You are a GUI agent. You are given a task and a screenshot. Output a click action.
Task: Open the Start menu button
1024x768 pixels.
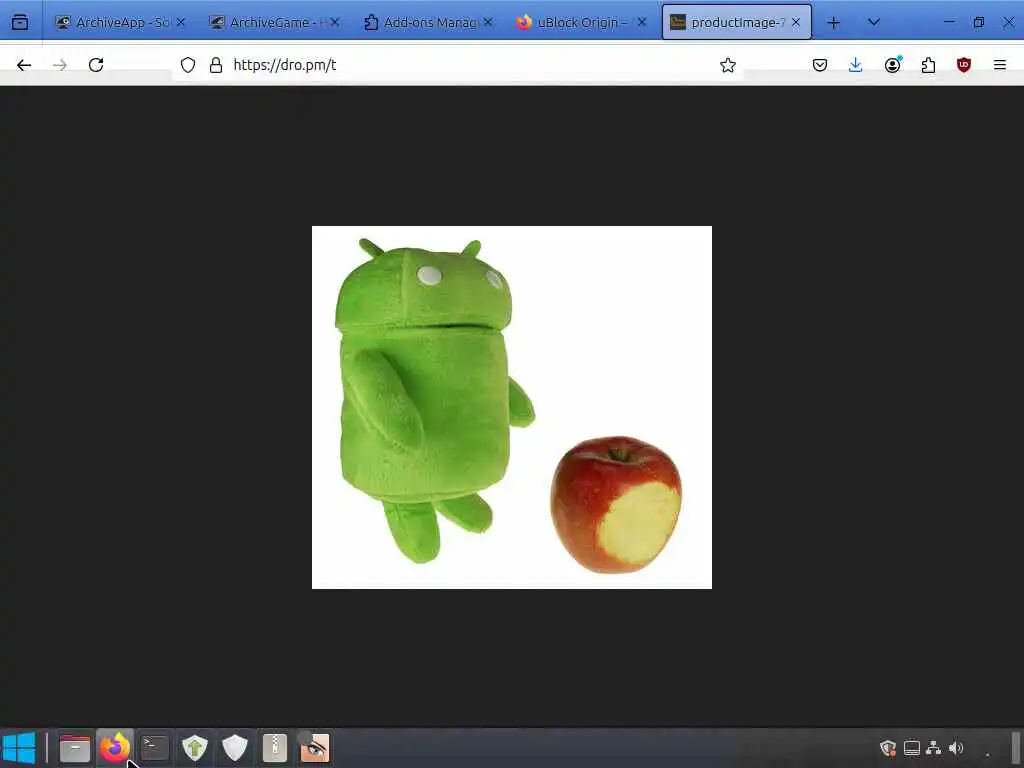[19, 748]
